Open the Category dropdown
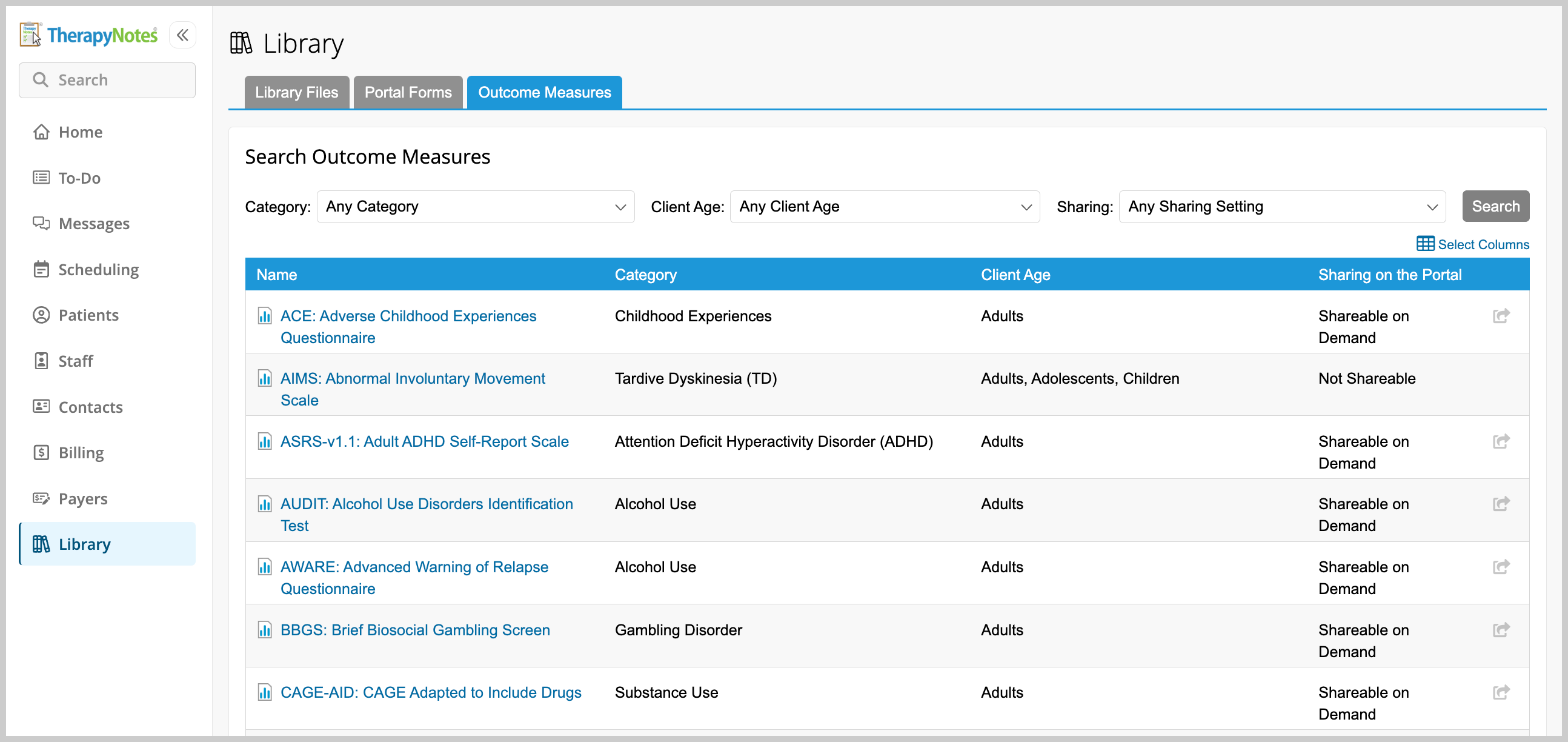 pos(476,207)
